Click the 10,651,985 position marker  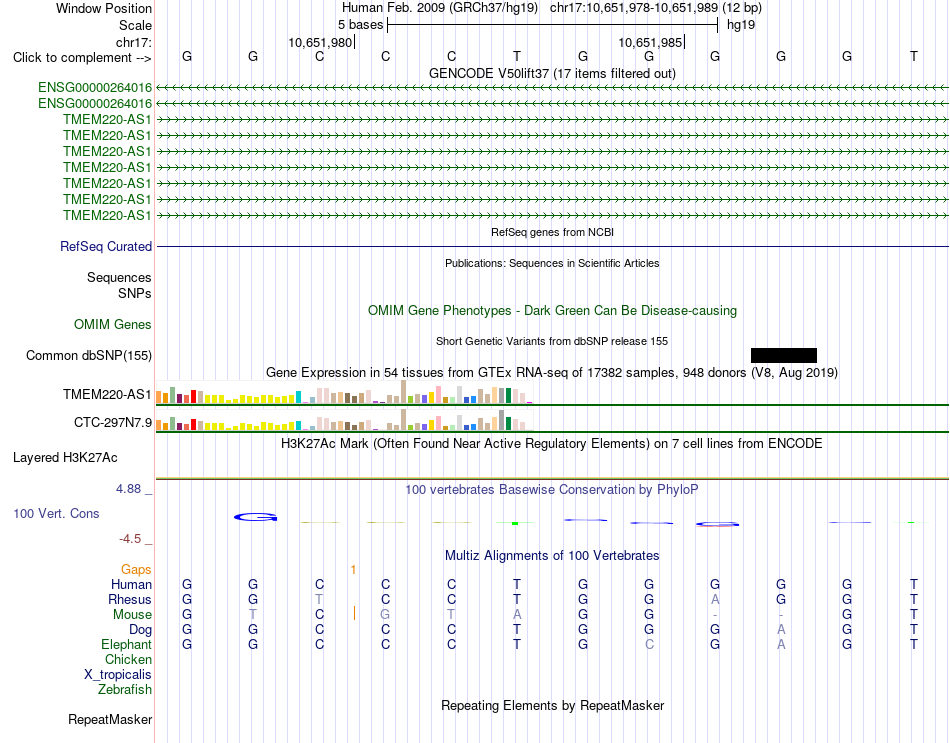[650, 42]
